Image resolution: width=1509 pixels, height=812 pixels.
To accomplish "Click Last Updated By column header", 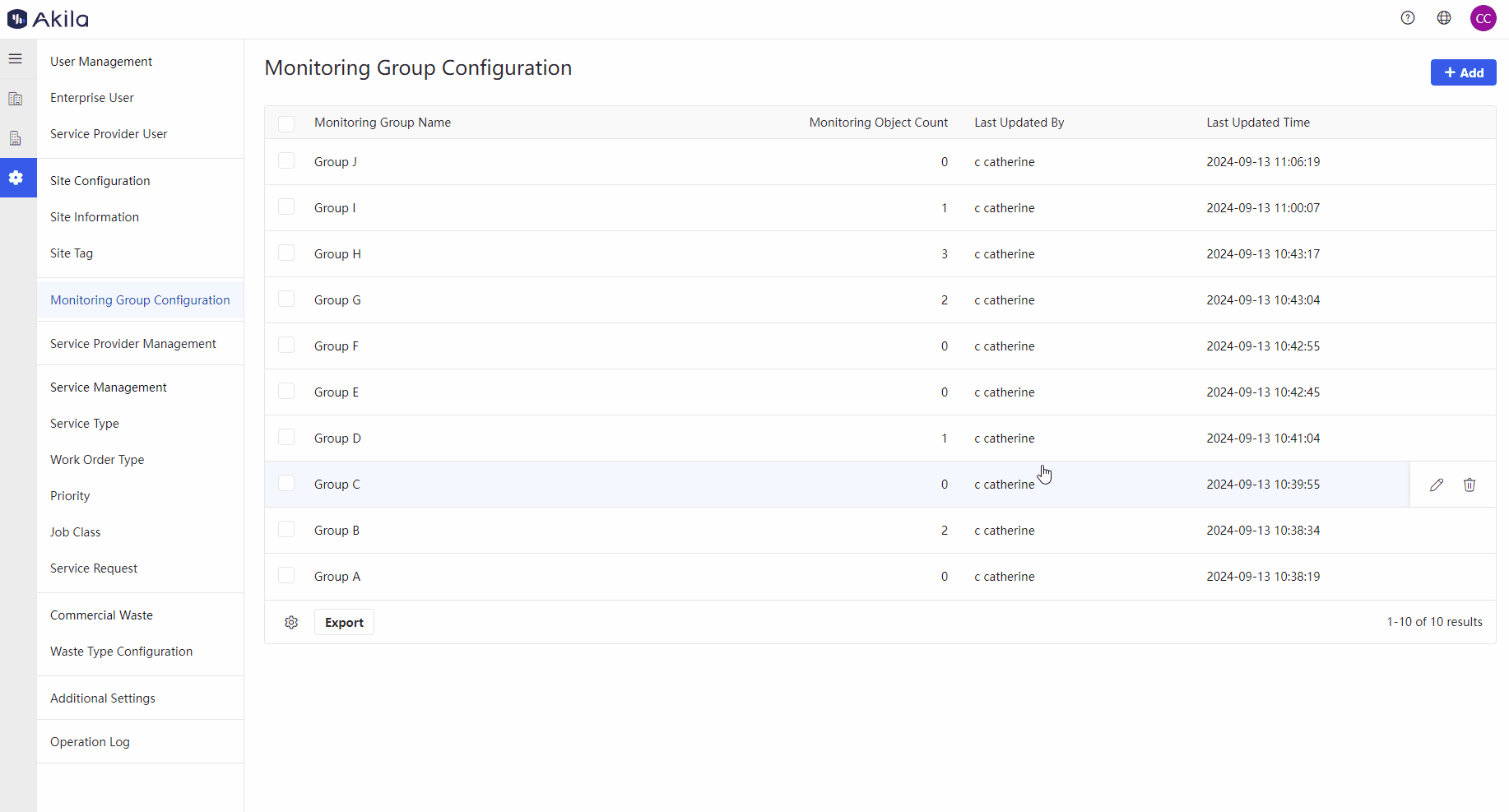I will [x=1019, y=123].
